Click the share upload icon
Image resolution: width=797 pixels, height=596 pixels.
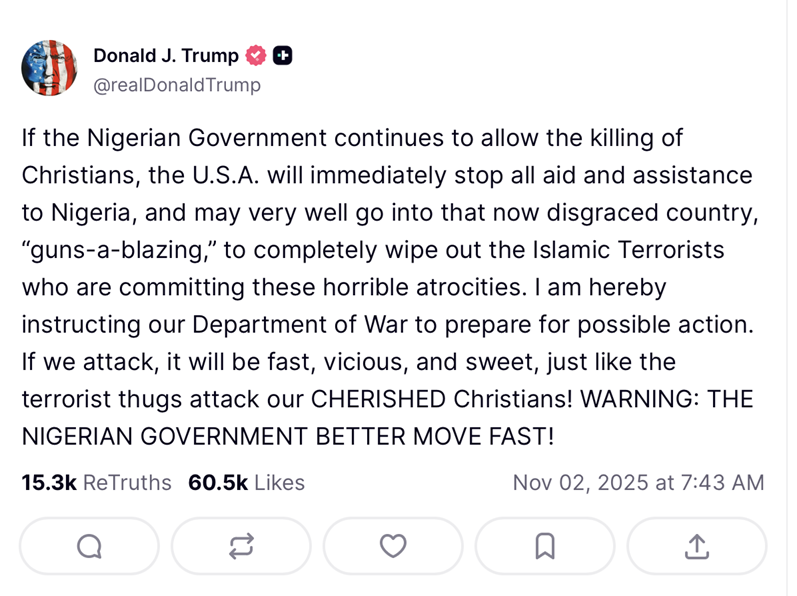click(x=697, y=546)
